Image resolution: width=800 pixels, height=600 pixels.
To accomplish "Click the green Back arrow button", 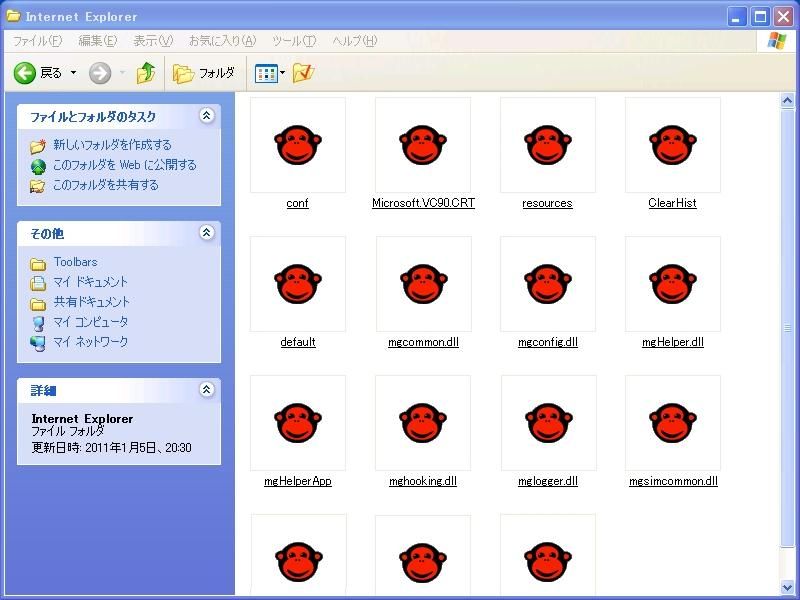I will (25, 73).
